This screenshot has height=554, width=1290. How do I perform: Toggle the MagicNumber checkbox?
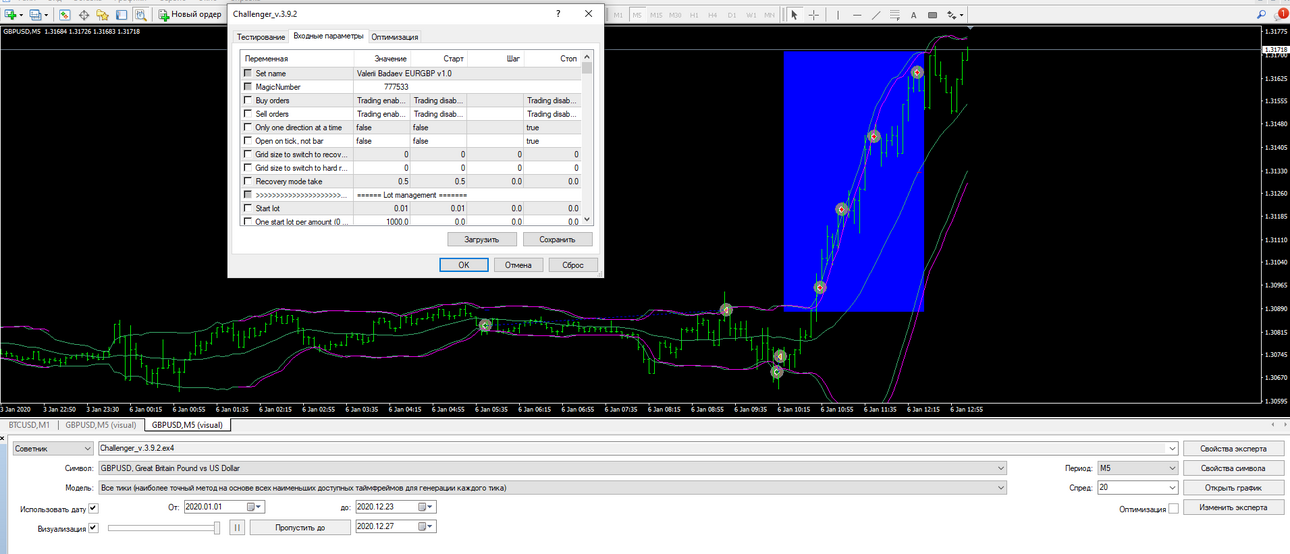248,87
